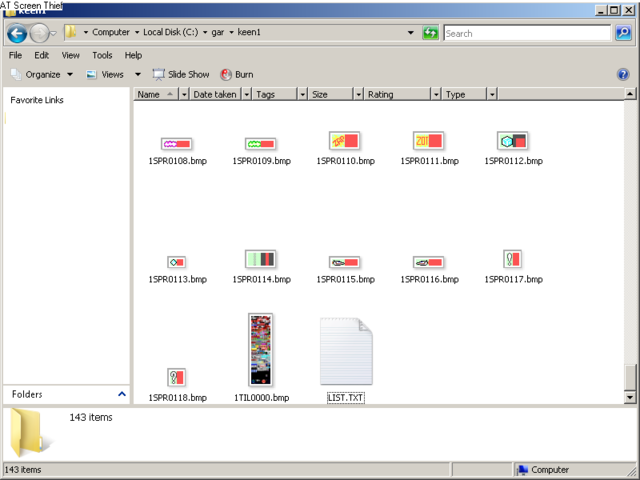Open the Organize dropdown menu
640x480 pixels.
pos(42,74)
